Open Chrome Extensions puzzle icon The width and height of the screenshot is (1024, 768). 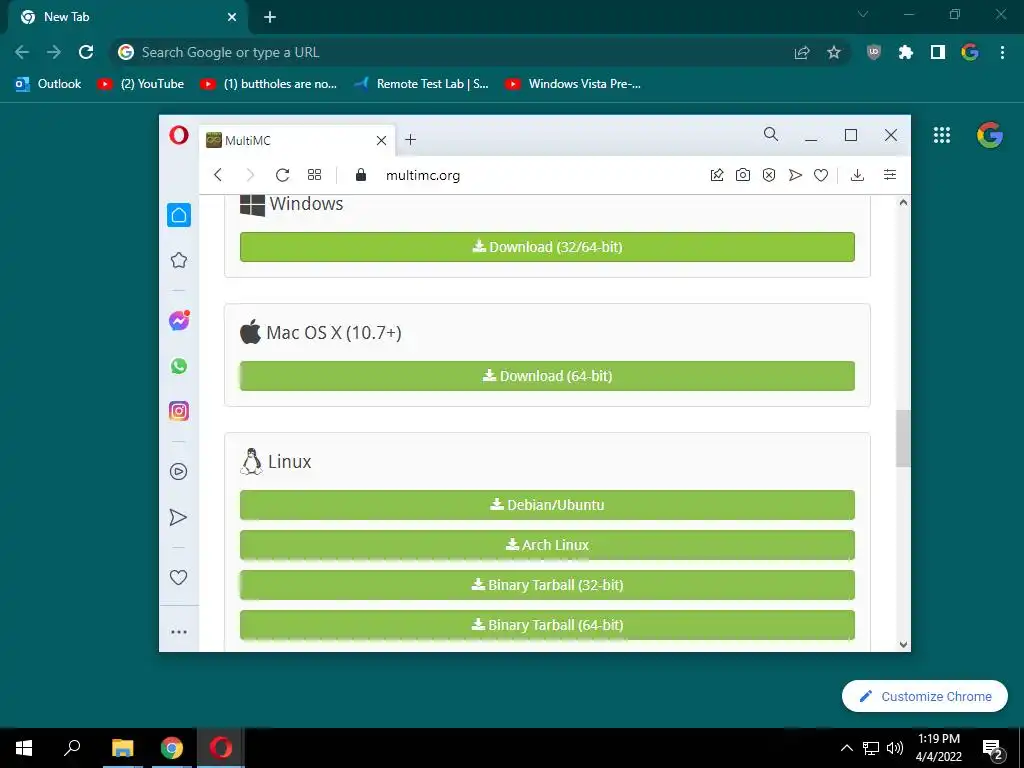906,52
